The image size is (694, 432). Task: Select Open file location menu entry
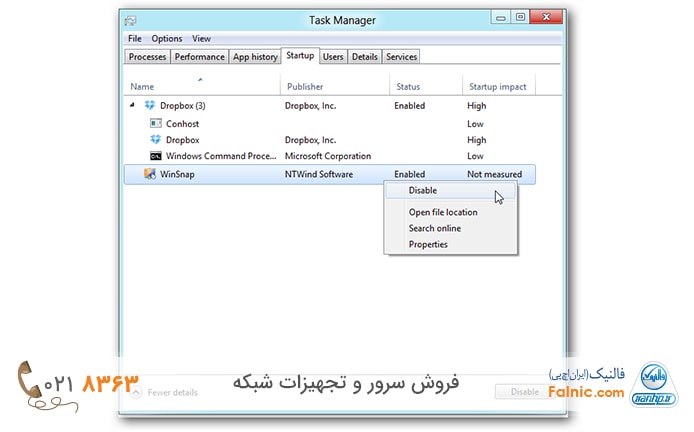(x=442, y=212)
